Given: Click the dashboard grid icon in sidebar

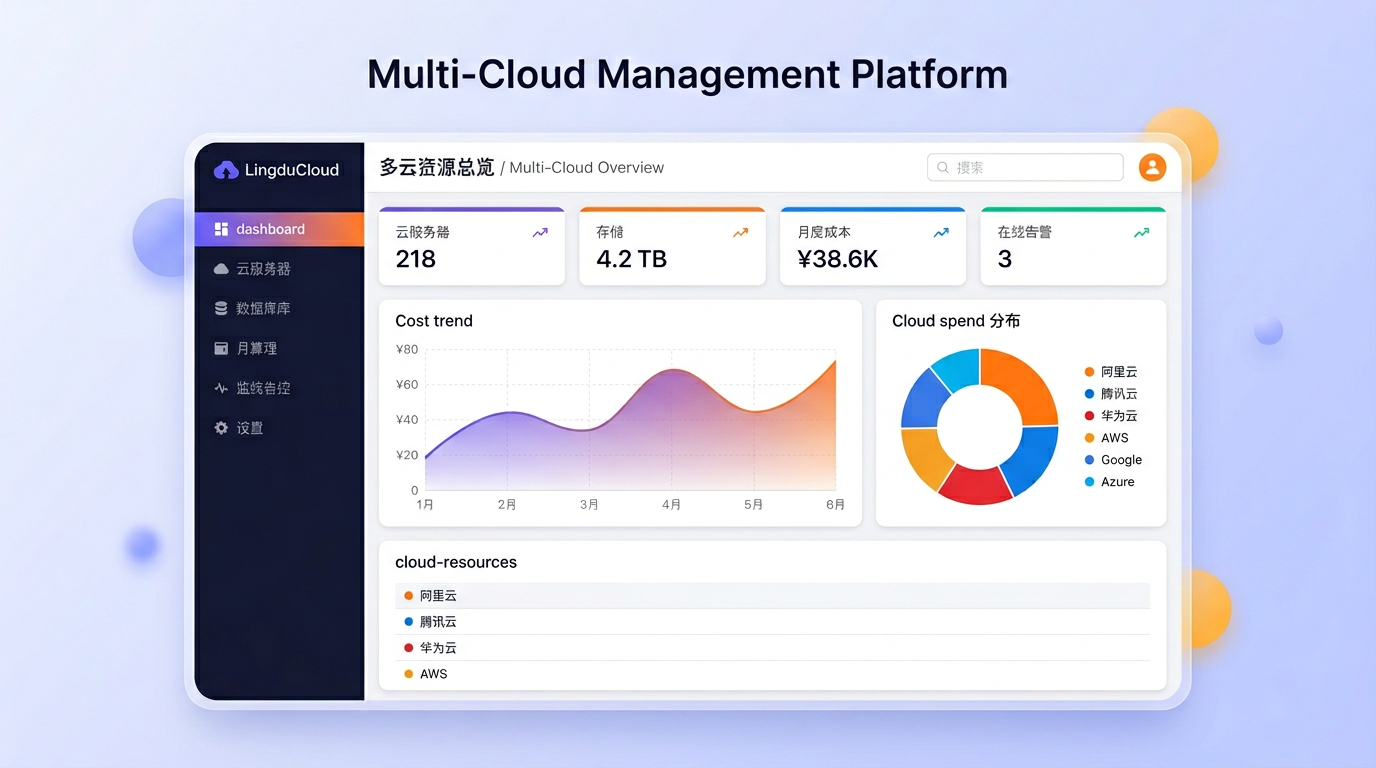Looking at the screenshot, I should 221,229.
